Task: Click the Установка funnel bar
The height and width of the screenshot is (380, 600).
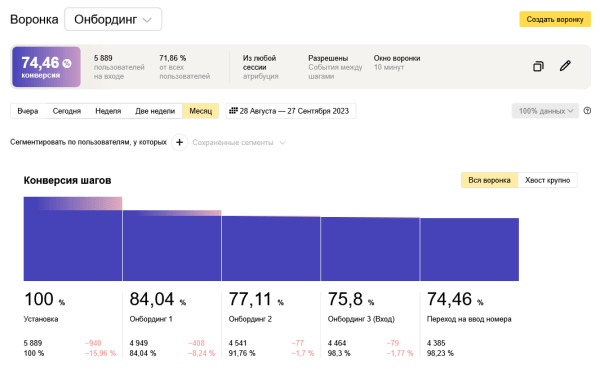Action: [73, 239]
